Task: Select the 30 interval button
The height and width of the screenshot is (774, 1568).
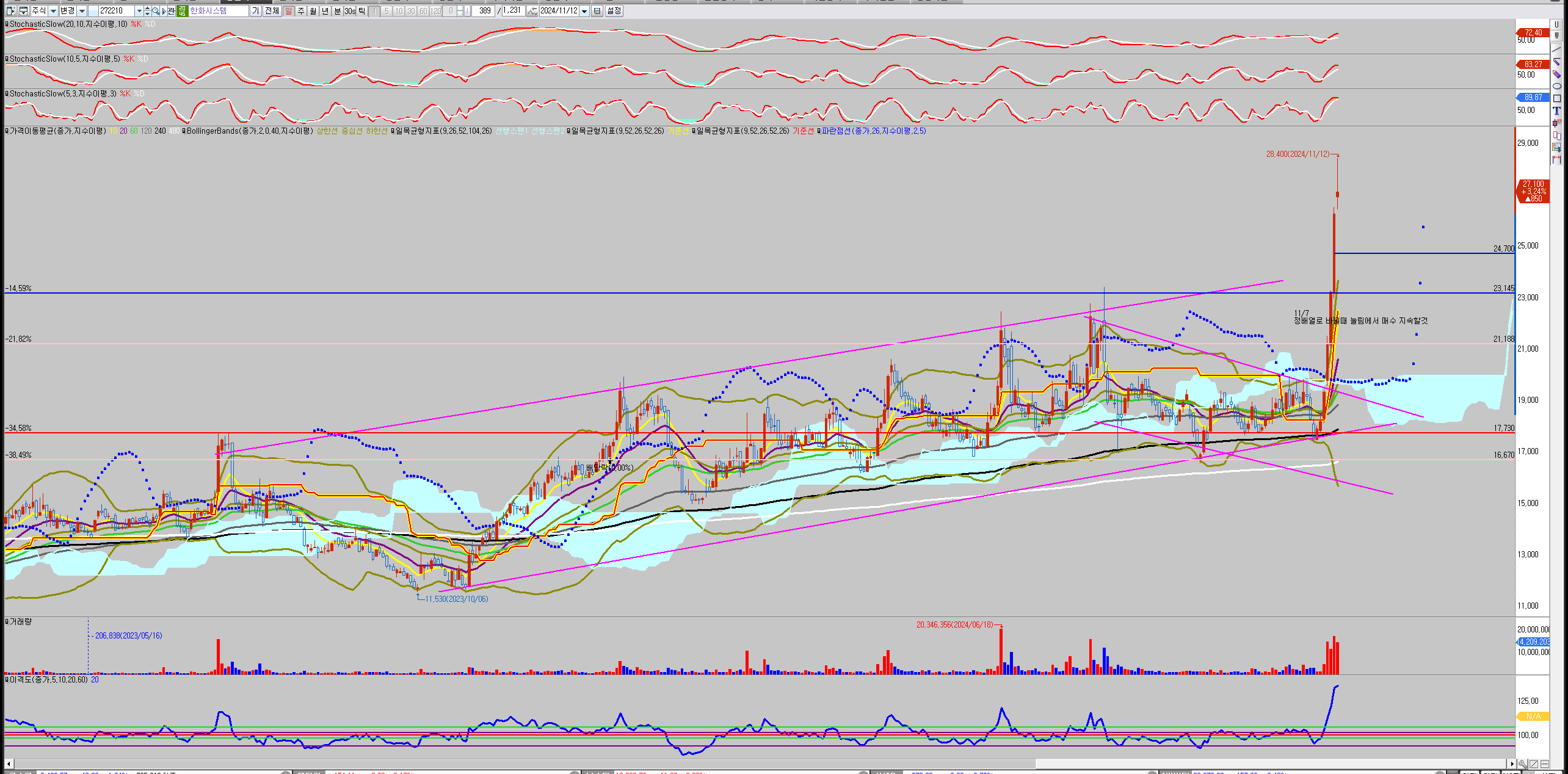Action: tap(410, 11)
